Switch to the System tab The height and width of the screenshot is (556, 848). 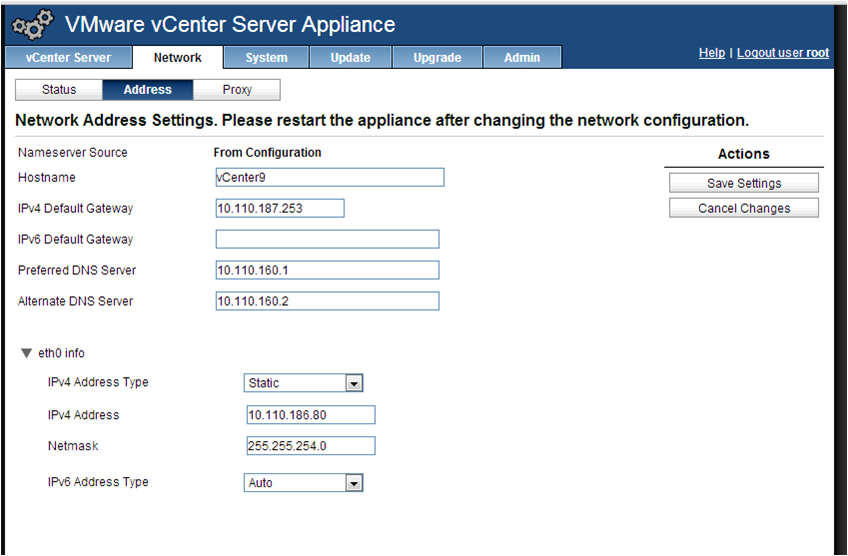click(266, 57)
